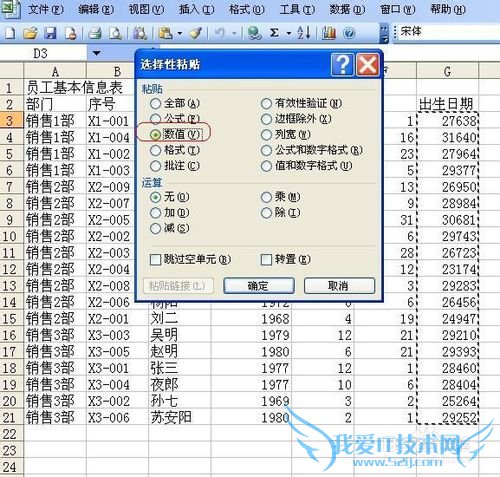
Task: Click the Research binoculars icon
Action: (x=140, y=33)
